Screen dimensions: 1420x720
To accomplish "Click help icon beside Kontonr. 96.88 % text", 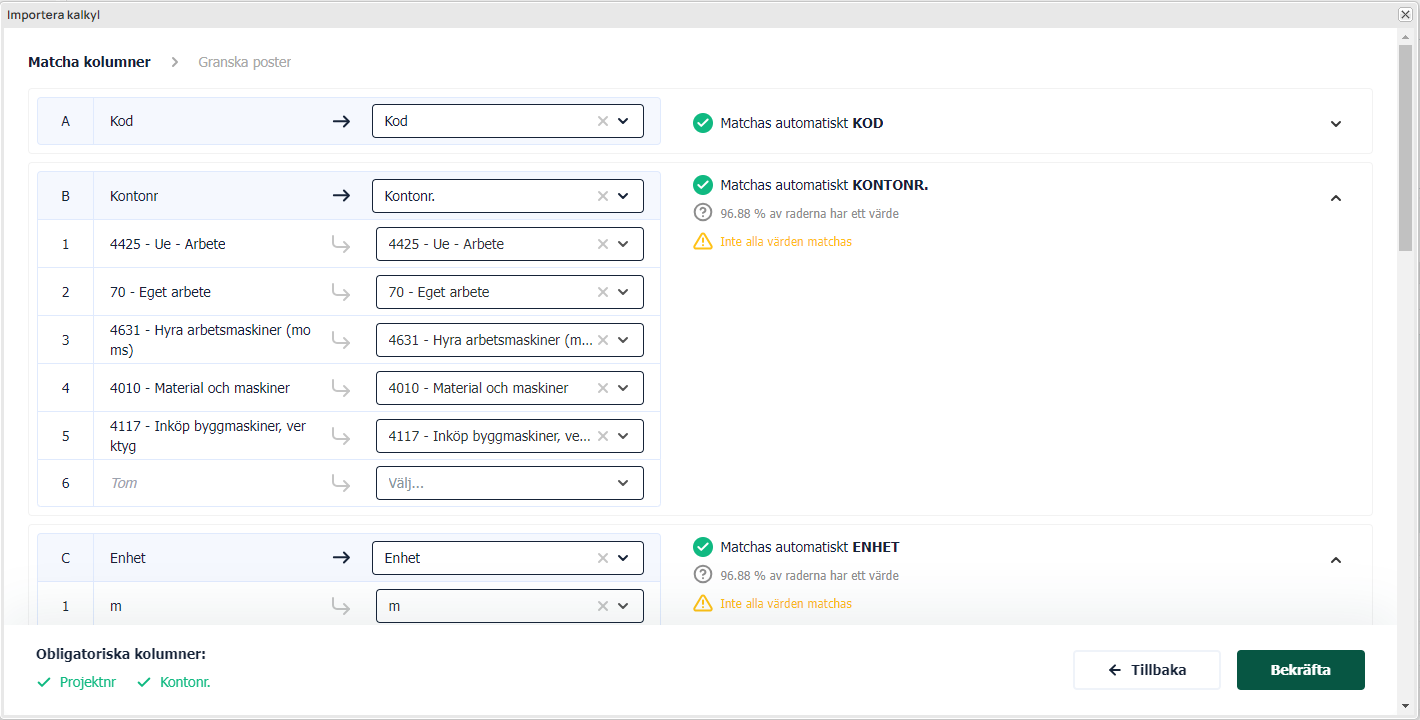I will click(x=703, y=213).
